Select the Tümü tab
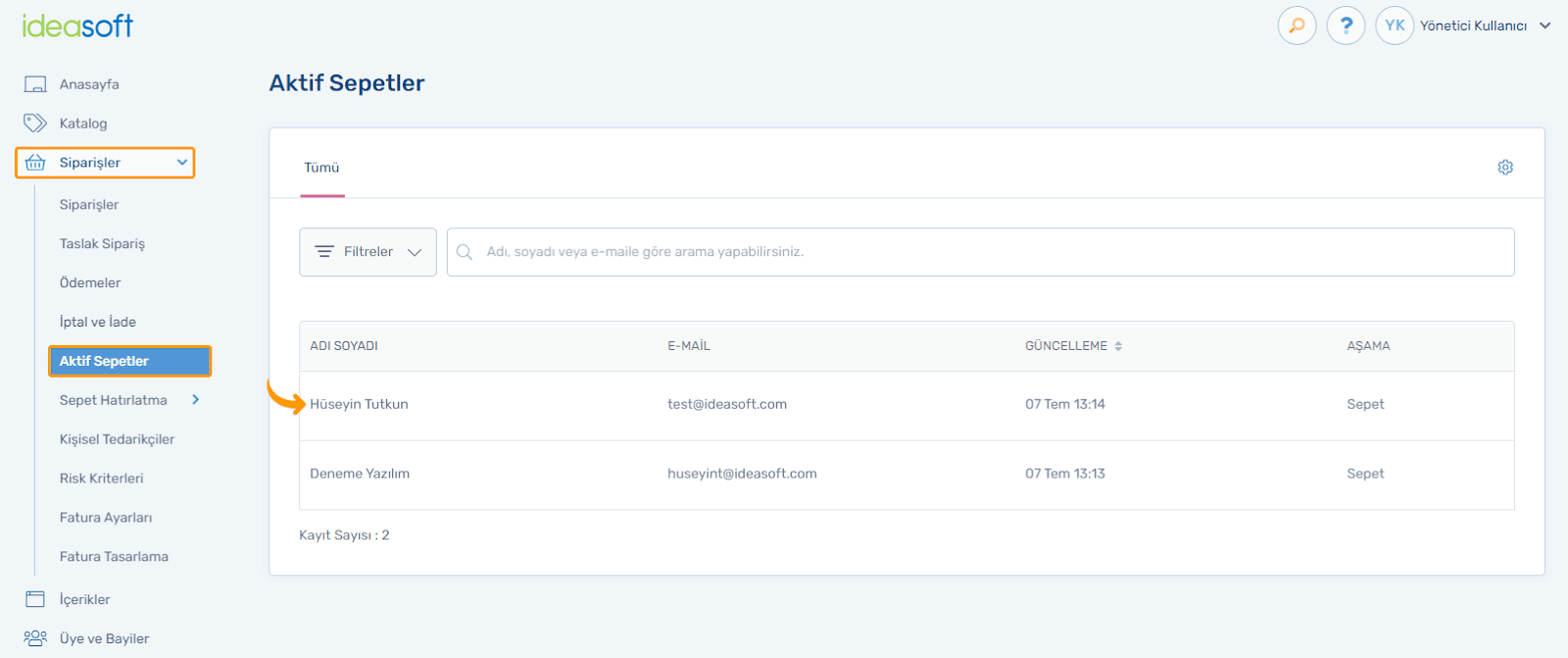 [x=321, y=168]
